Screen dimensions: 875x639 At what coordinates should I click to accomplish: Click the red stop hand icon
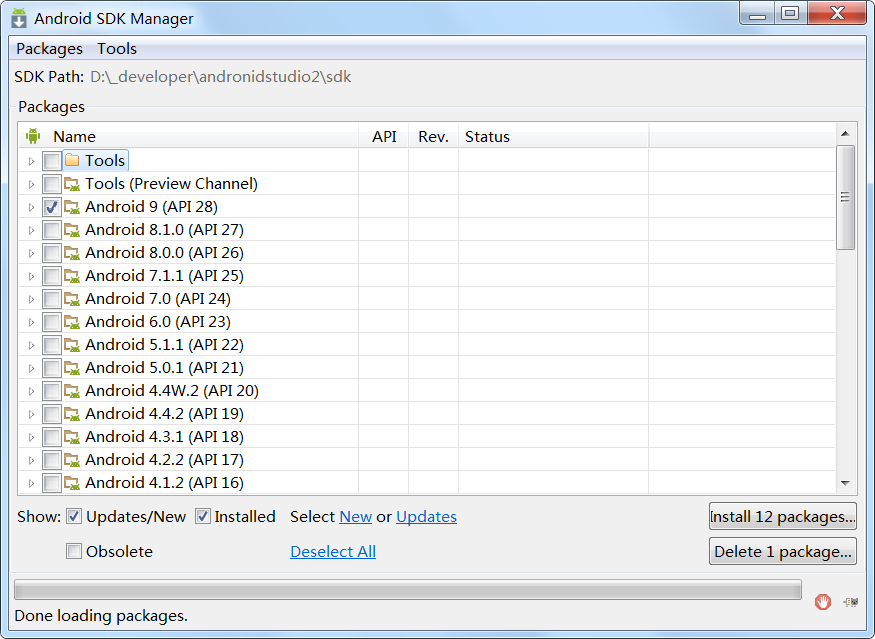pos(823,602)
